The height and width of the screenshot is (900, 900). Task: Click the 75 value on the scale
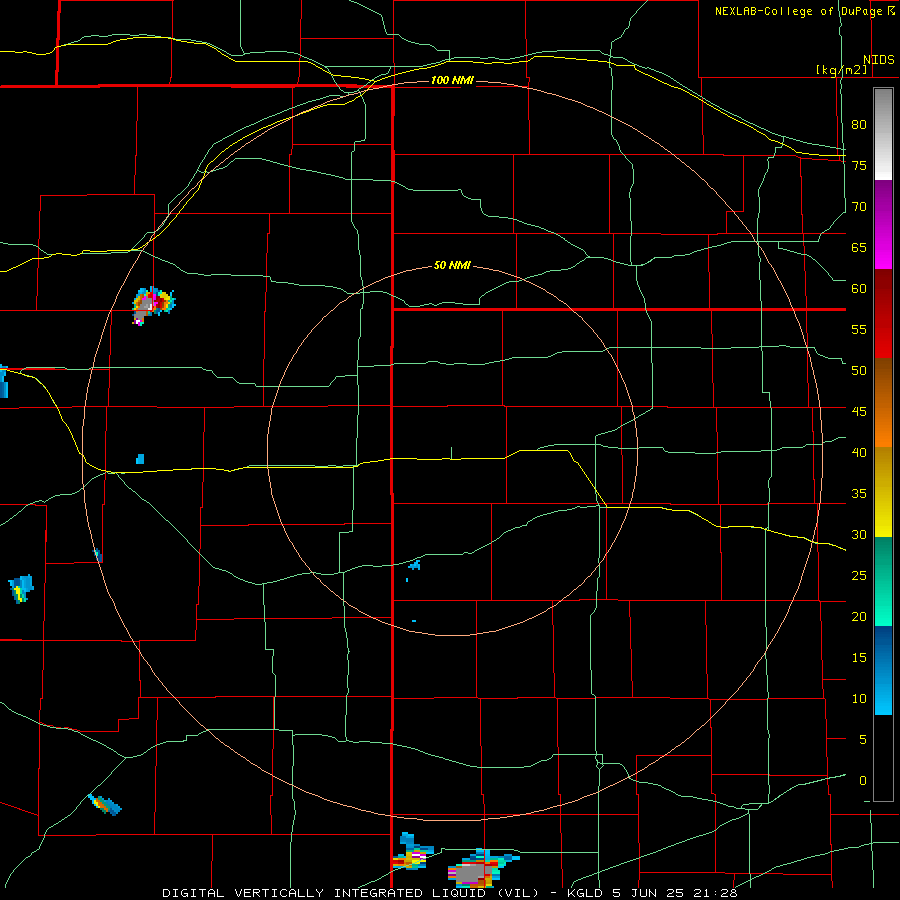859,165
